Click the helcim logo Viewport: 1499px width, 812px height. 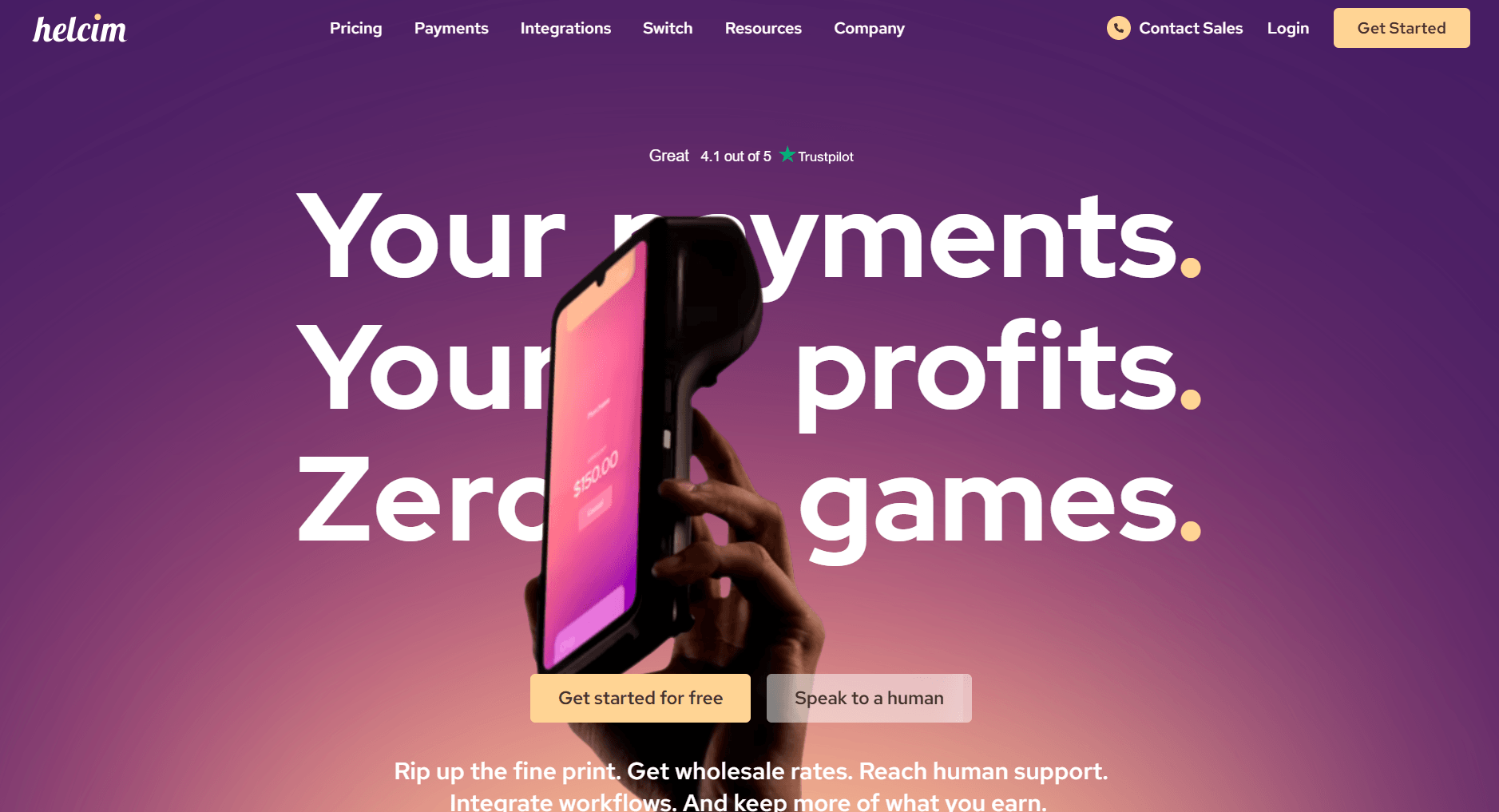(x=80, y=29)
